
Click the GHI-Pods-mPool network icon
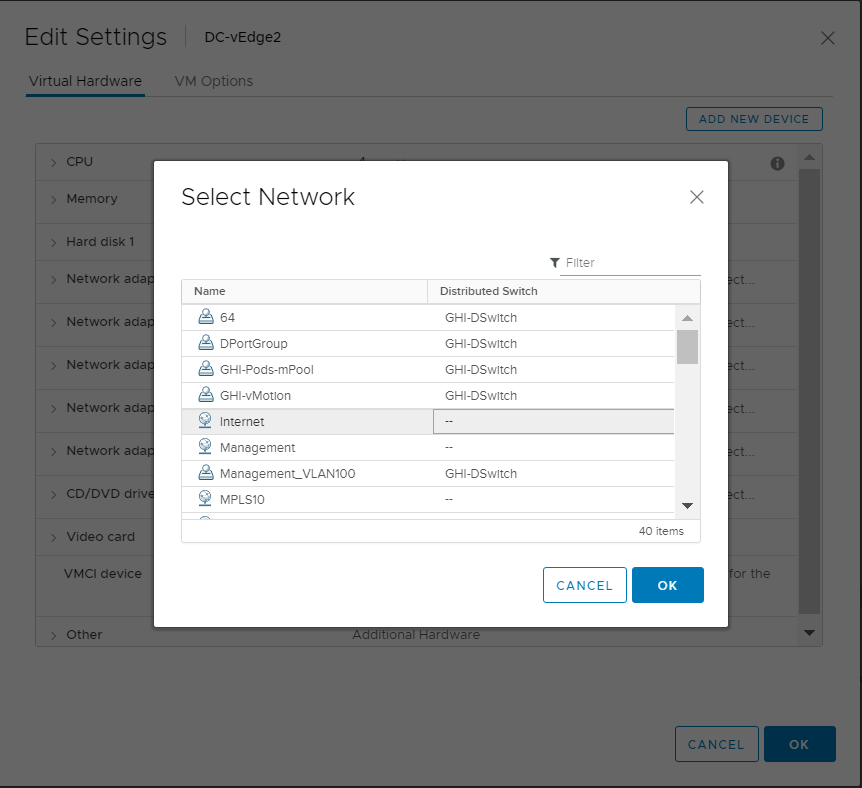(206, 369)
